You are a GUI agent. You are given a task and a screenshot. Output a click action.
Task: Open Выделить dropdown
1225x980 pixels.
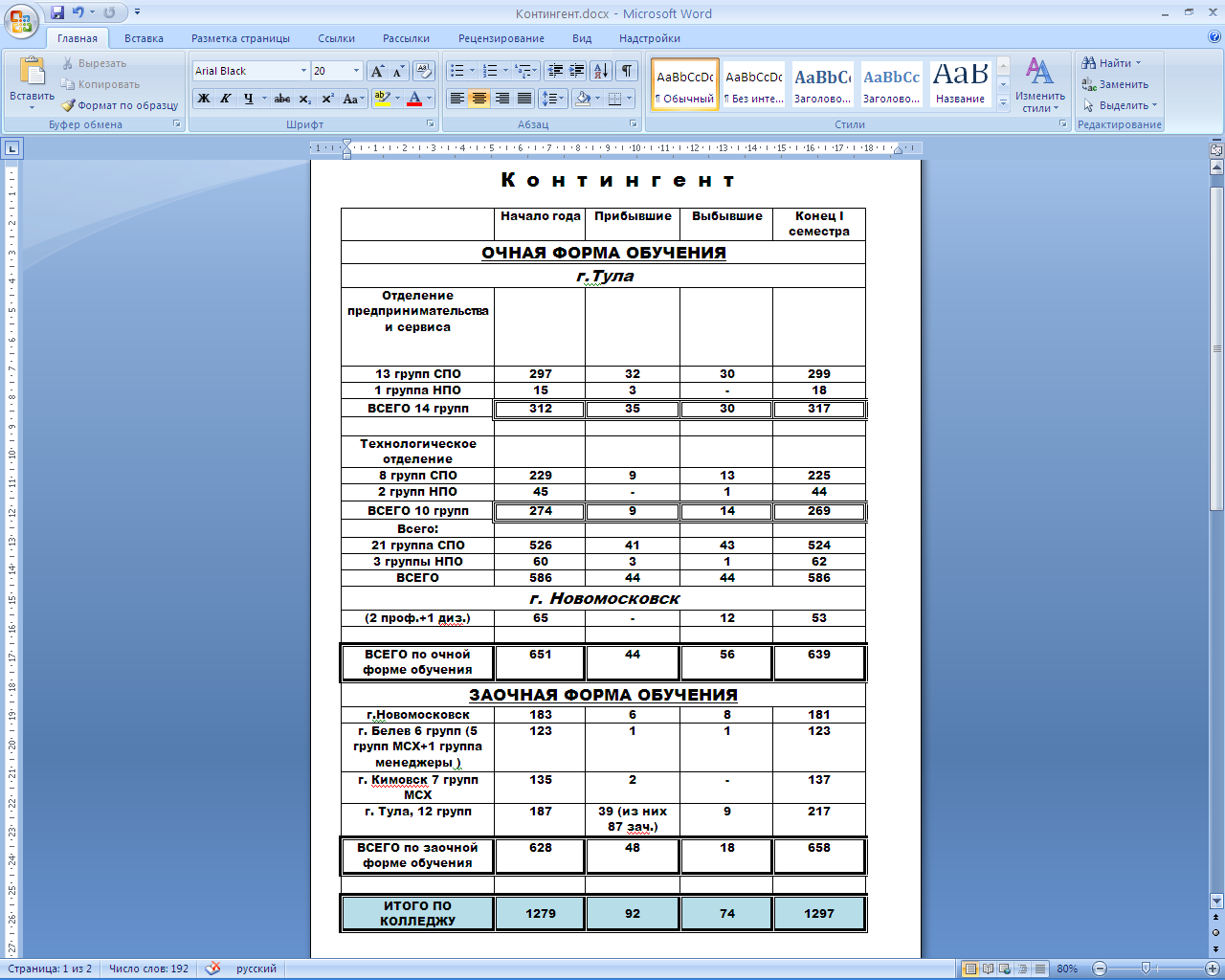click(1120, 105)
